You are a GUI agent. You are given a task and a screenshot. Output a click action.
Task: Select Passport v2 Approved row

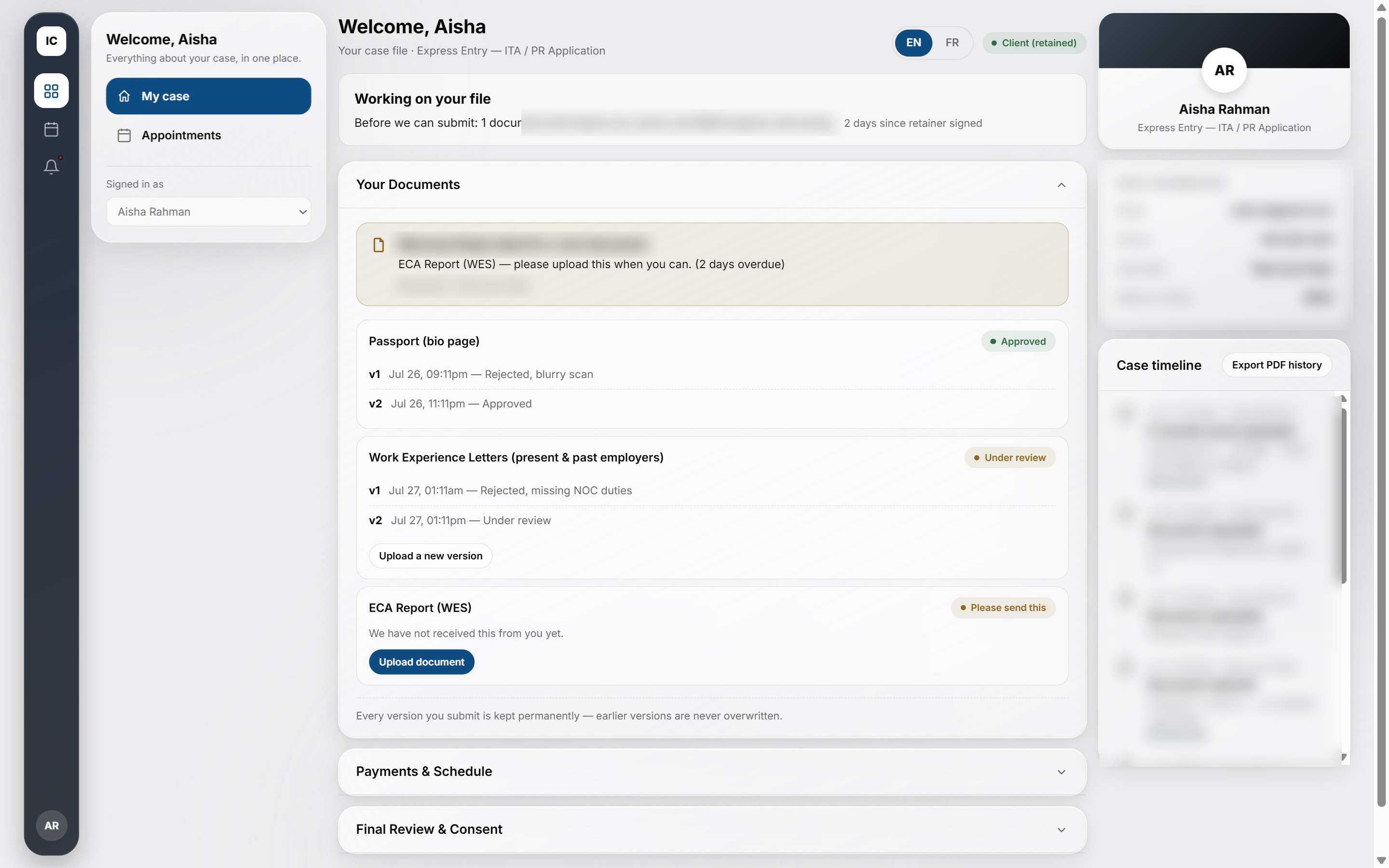[x=712, y=404]
